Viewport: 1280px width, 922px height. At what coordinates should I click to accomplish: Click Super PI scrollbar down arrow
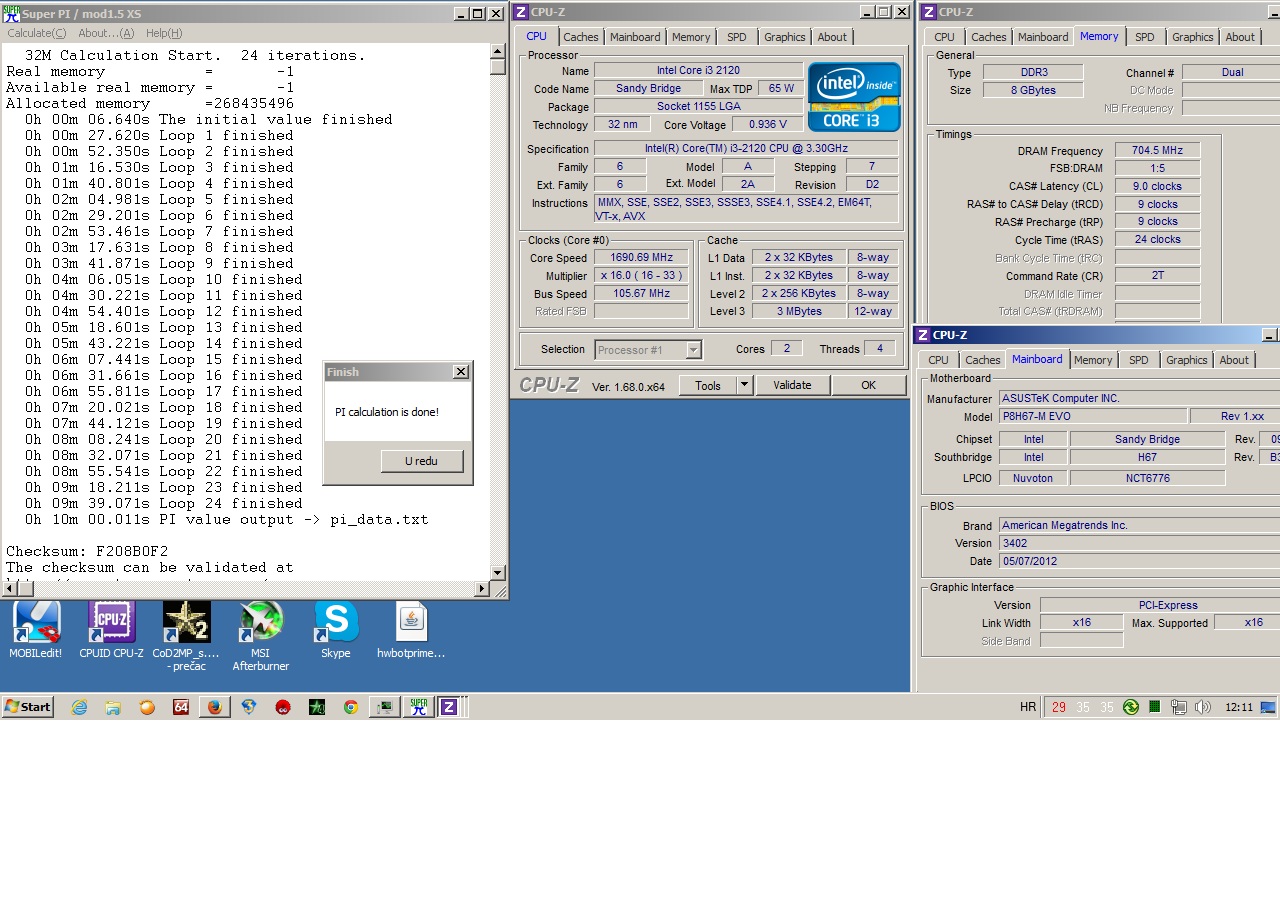point(498,573)
